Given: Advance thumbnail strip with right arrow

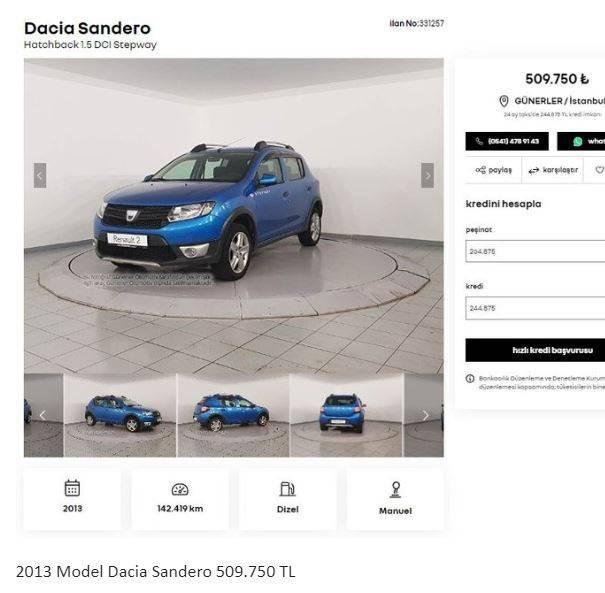Looking at the screenshot, I should click(x=425, y=416).
